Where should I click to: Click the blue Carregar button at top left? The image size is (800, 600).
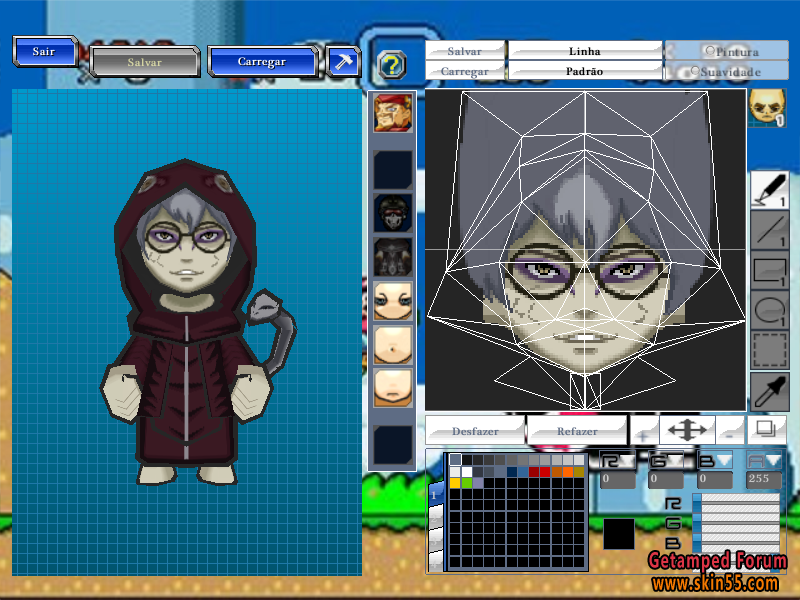point(263,62)
